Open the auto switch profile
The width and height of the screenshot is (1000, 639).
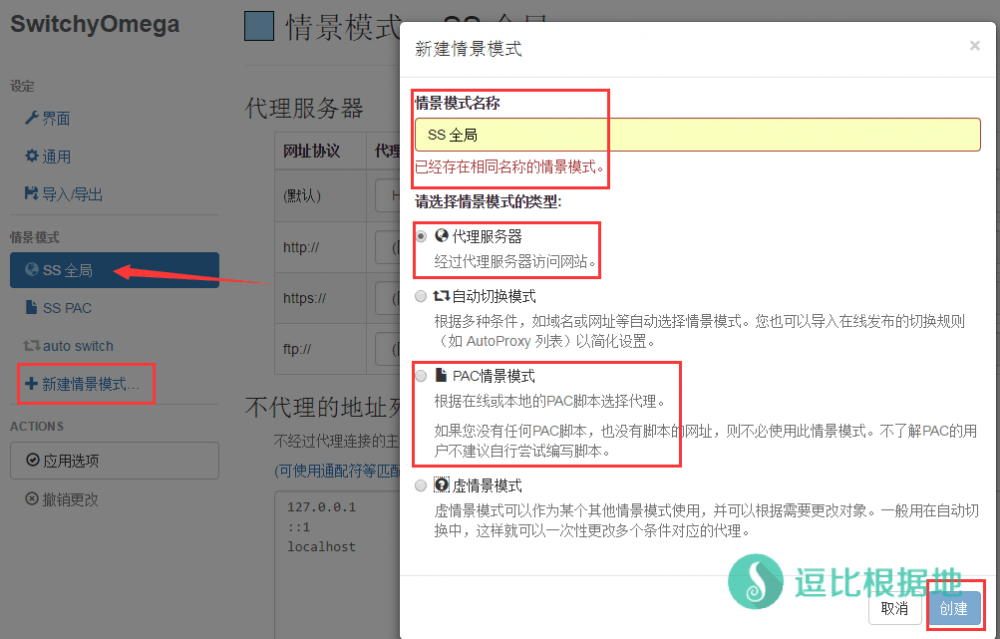click(x=78, y=346)
